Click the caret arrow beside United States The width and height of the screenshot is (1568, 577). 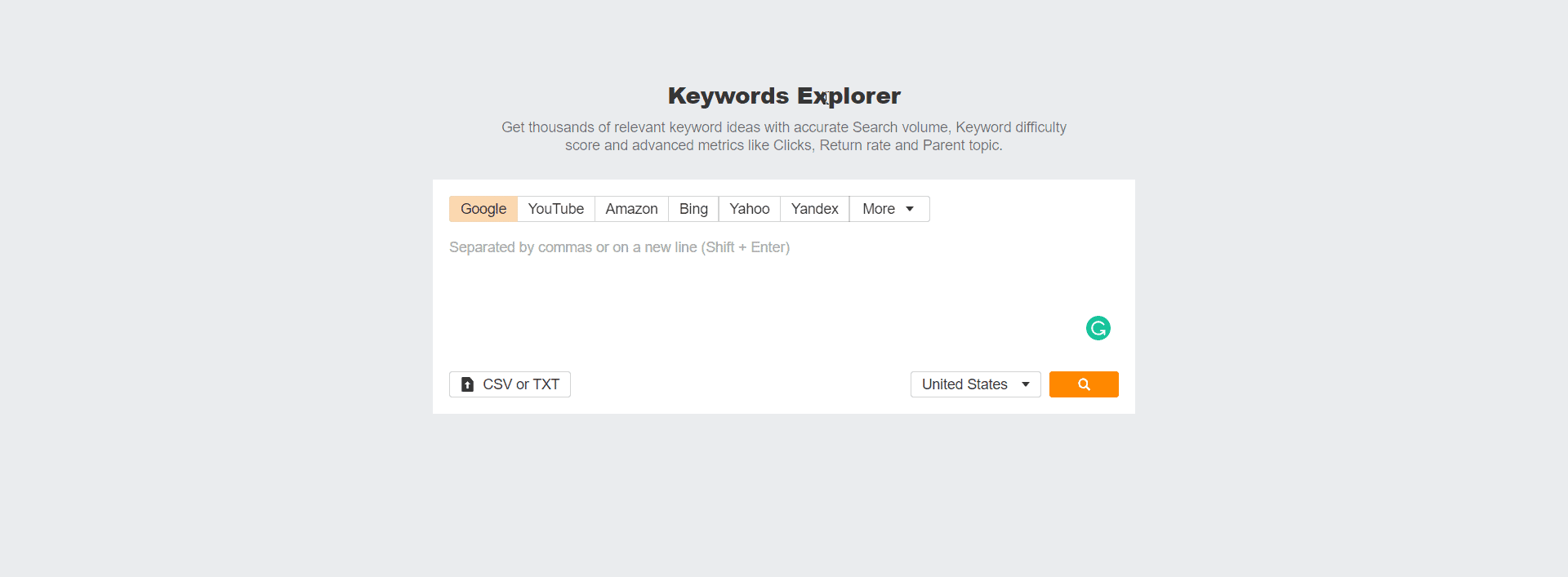click(1026, 384)
